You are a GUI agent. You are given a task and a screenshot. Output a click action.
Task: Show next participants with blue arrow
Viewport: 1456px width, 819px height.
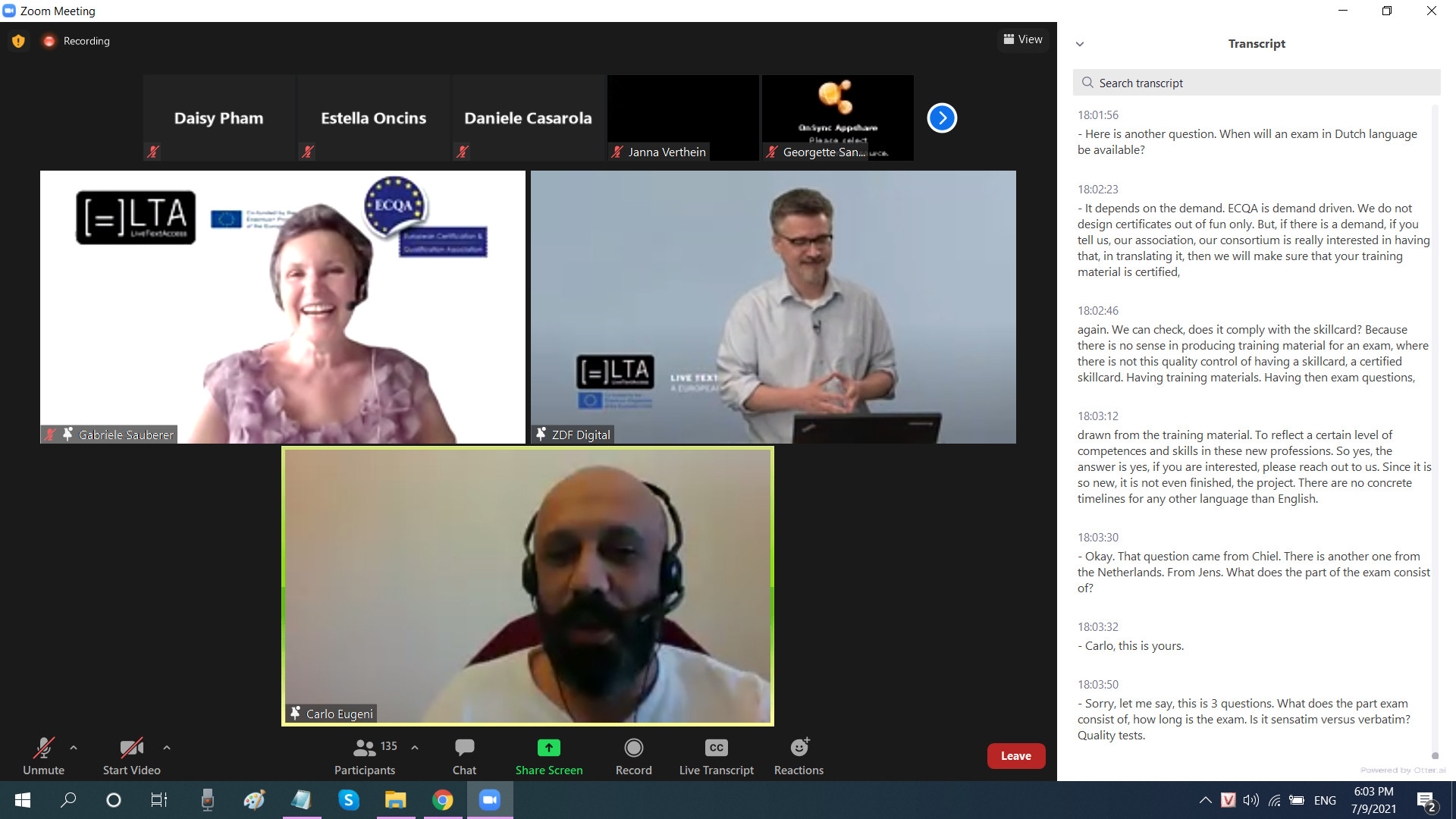[942, 118]
